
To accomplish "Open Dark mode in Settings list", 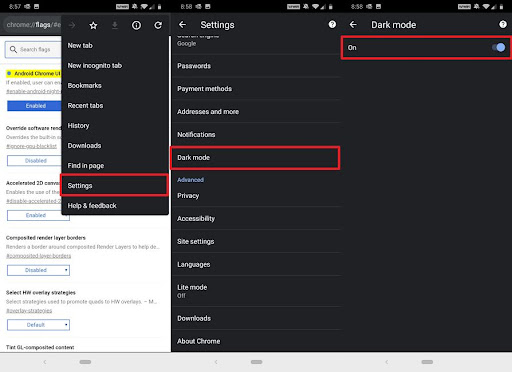I will click(255, 157).
